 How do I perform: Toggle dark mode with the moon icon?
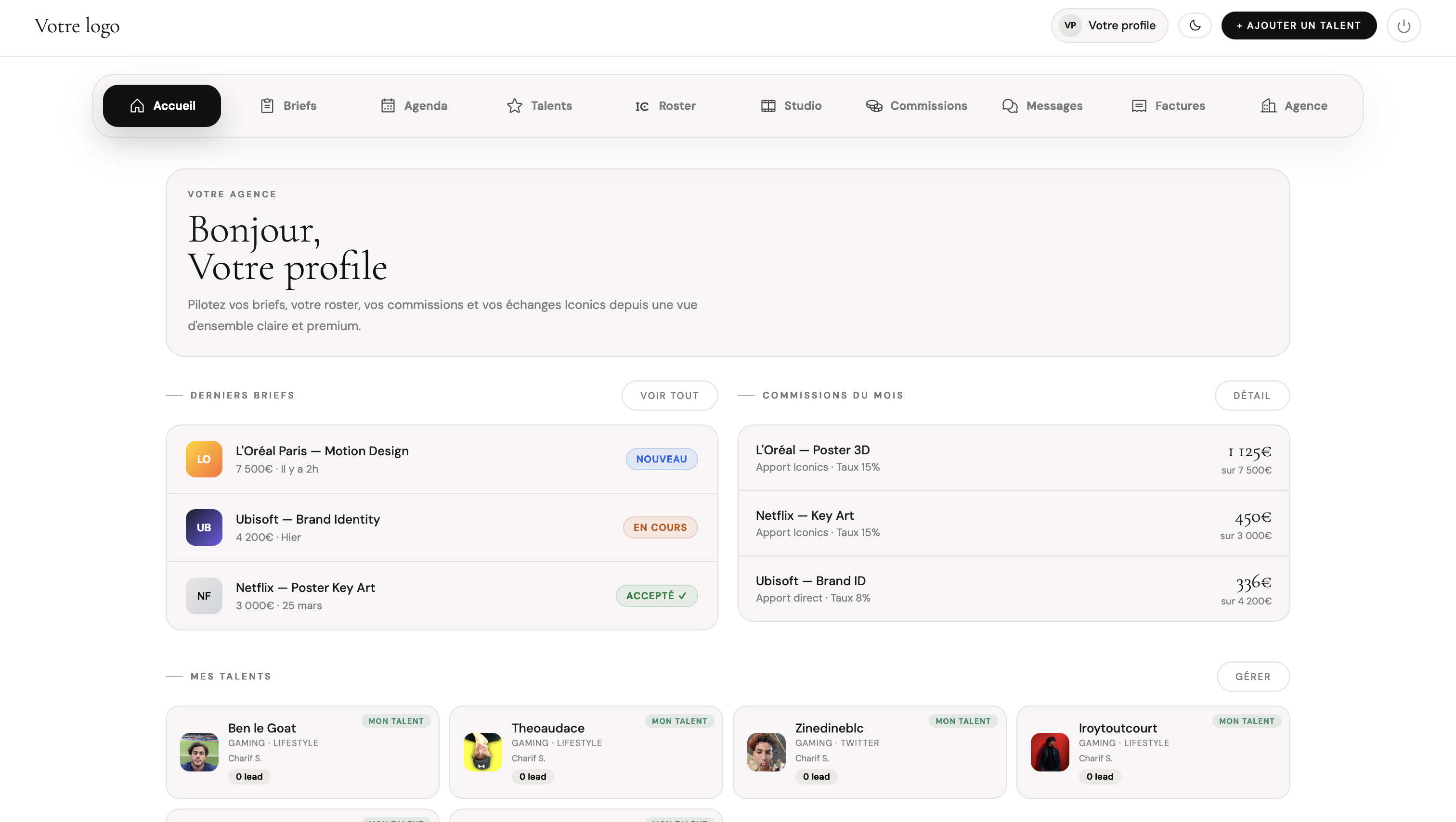(x=1195, y=25)
